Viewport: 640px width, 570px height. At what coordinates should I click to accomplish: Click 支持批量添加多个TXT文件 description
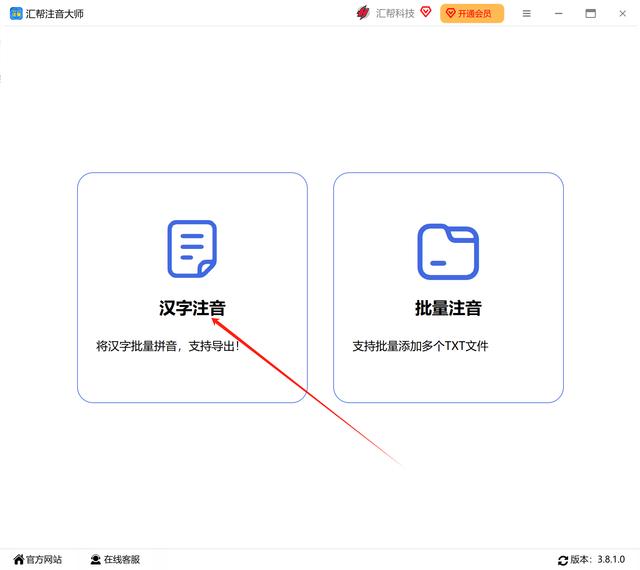click(420, 346)
